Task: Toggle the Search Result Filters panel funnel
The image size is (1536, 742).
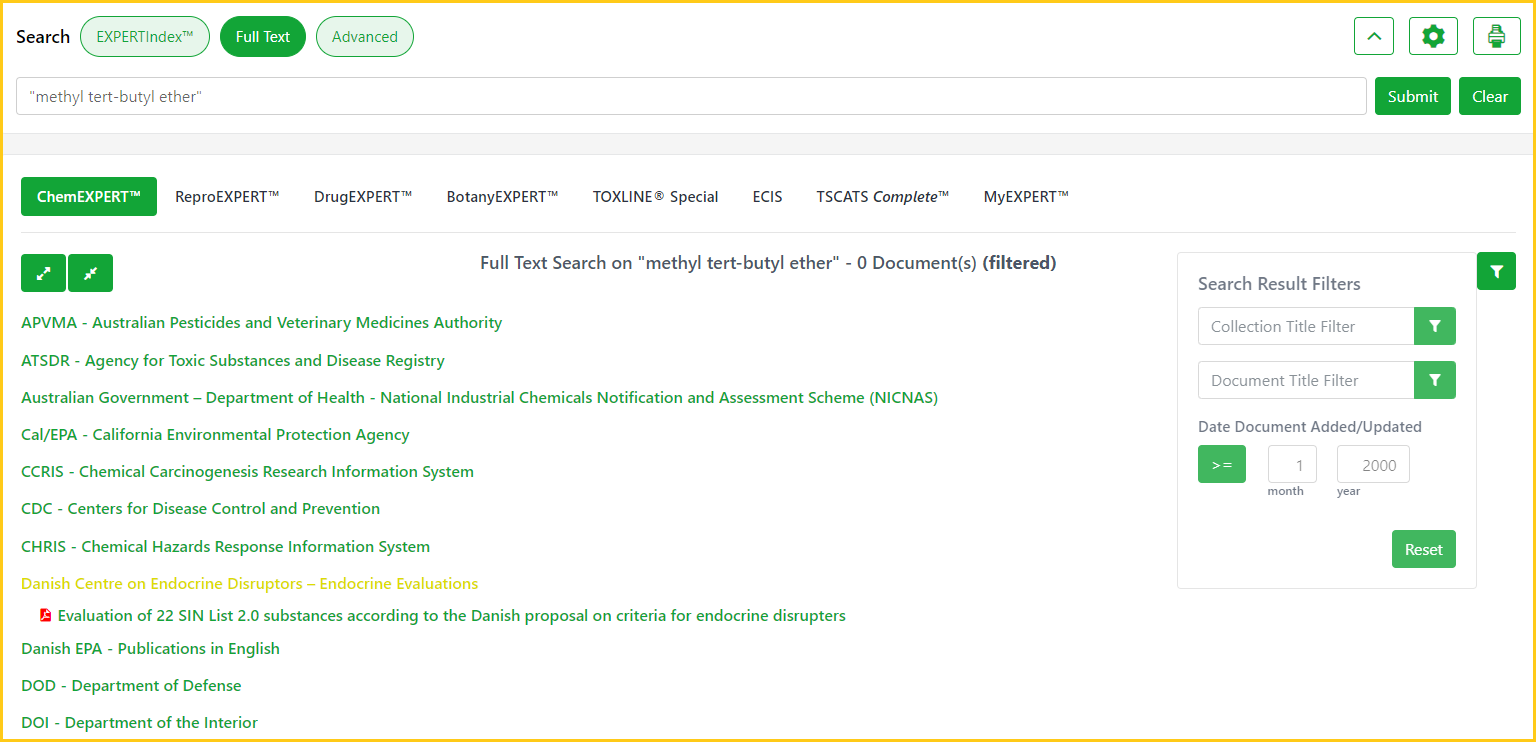Action: [1496, 271]
